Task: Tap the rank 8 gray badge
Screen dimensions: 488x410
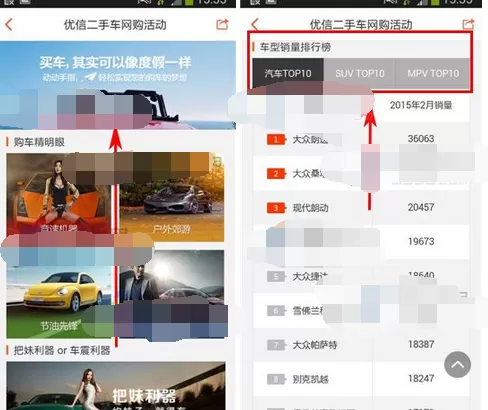Action: 276,379
